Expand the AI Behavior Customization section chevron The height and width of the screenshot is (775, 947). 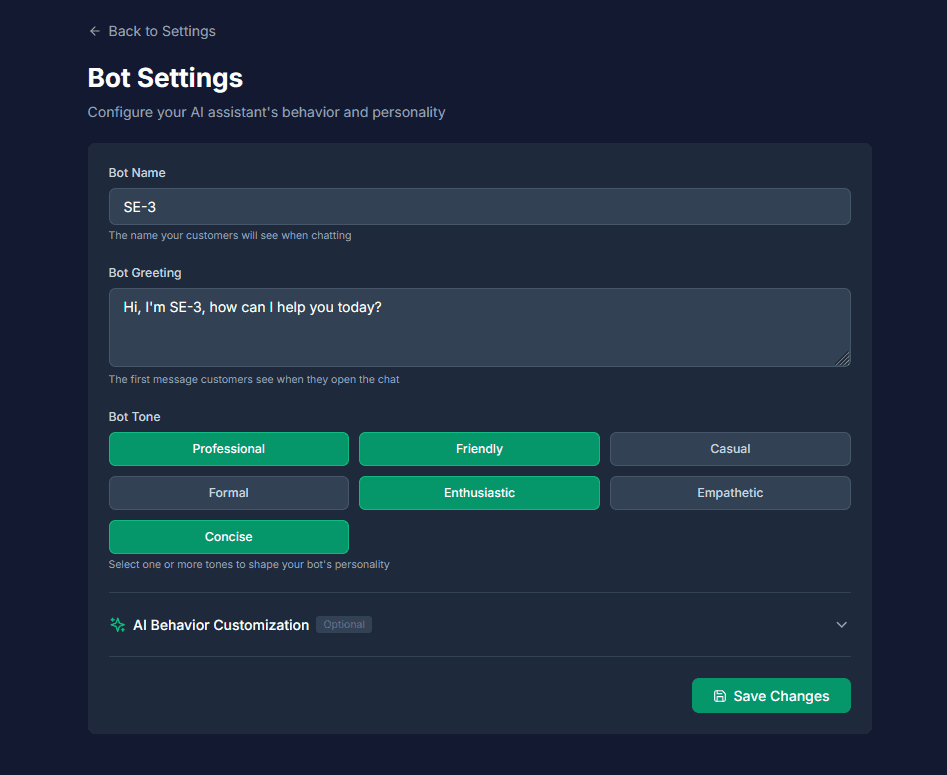841,624
